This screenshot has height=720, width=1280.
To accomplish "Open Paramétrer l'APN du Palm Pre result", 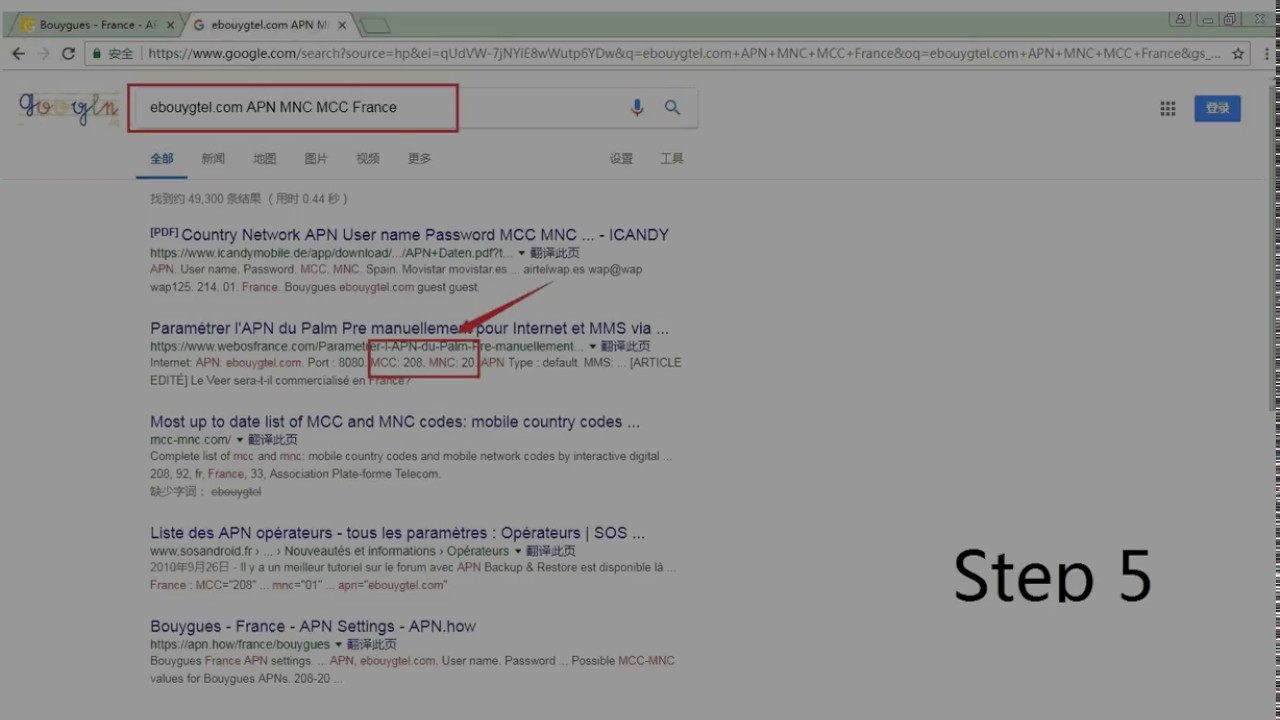I will pyautogui.click(x=409, y=328).
